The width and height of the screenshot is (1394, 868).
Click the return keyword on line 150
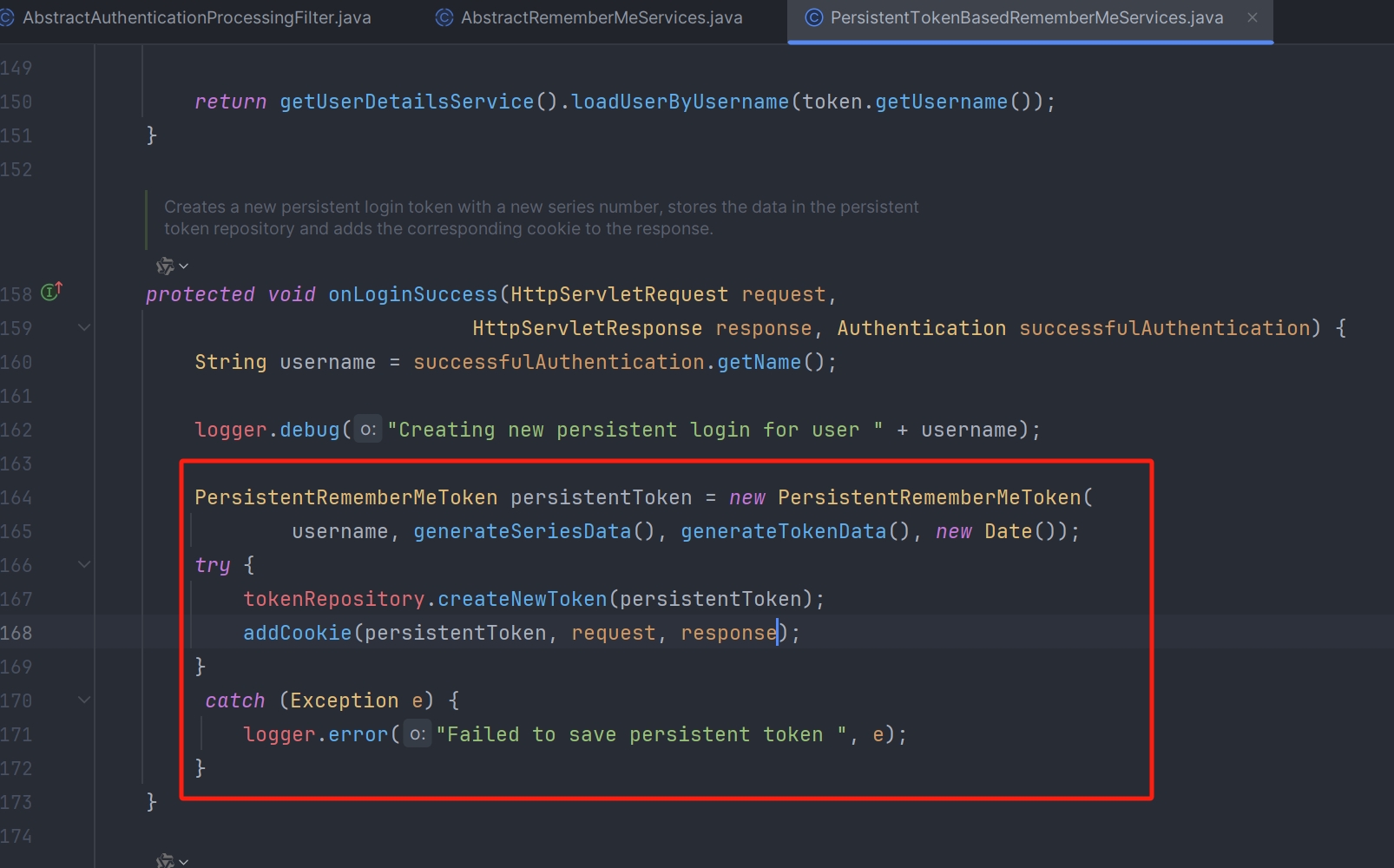[231, 102]
